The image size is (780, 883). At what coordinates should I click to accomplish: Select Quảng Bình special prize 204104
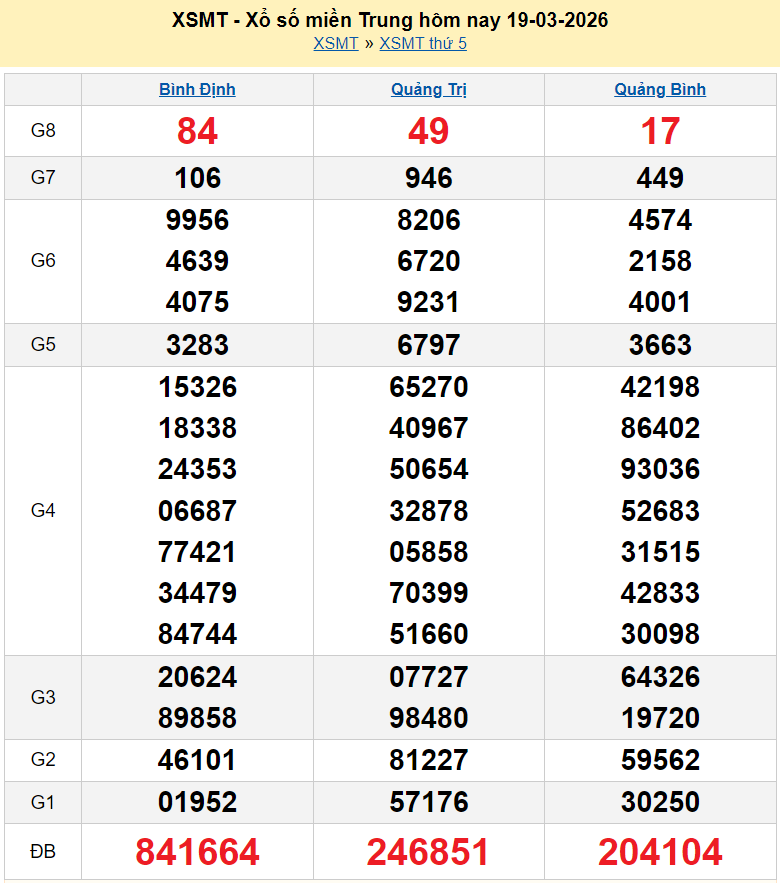(660, 852)
